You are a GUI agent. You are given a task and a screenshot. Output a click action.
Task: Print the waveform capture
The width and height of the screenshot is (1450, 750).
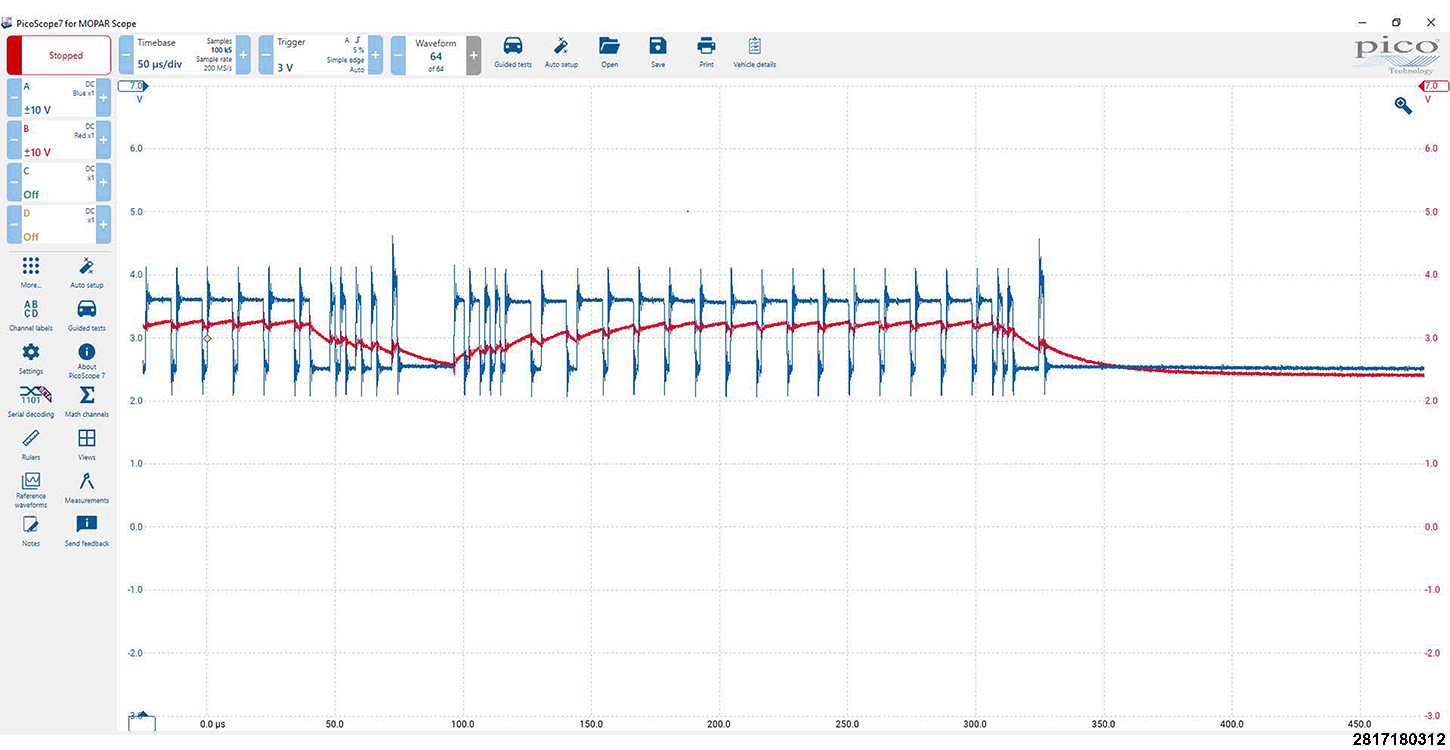[706, 51]
